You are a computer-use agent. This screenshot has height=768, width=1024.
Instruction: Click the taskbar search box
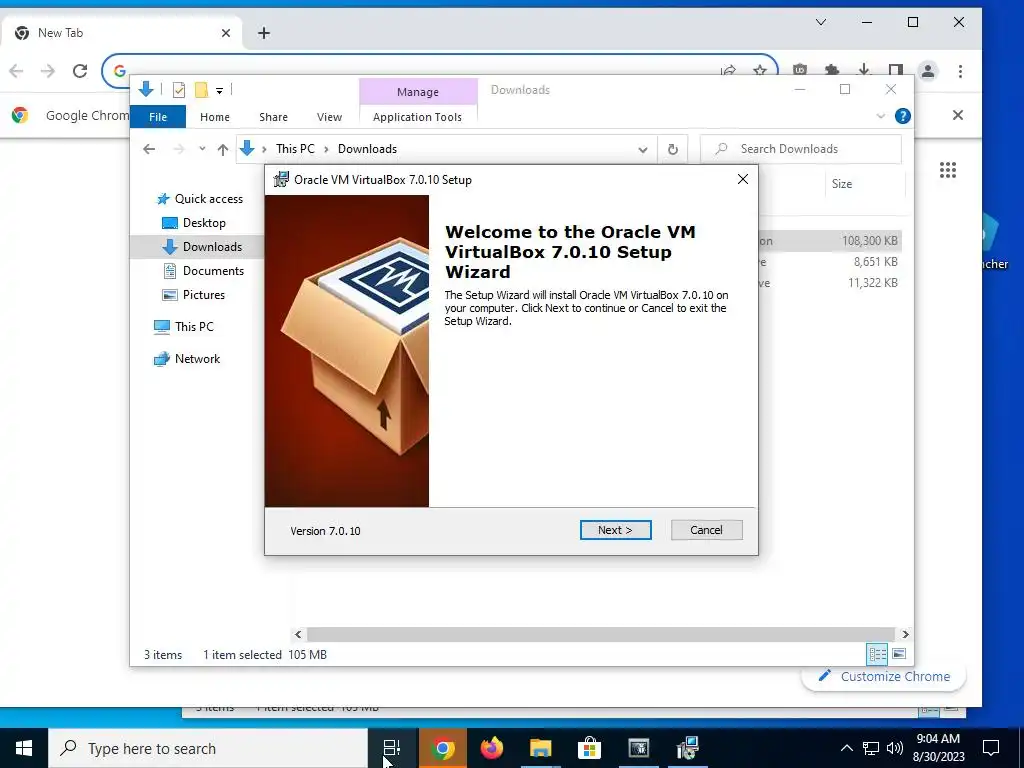(208, 748)
